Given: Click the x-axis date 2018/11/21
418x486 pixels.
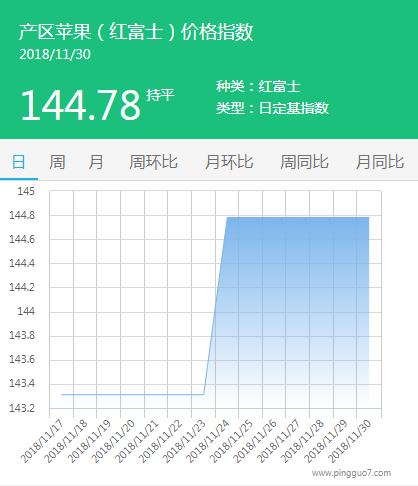Looking at the screenshot, I should (x=137, y=441).
